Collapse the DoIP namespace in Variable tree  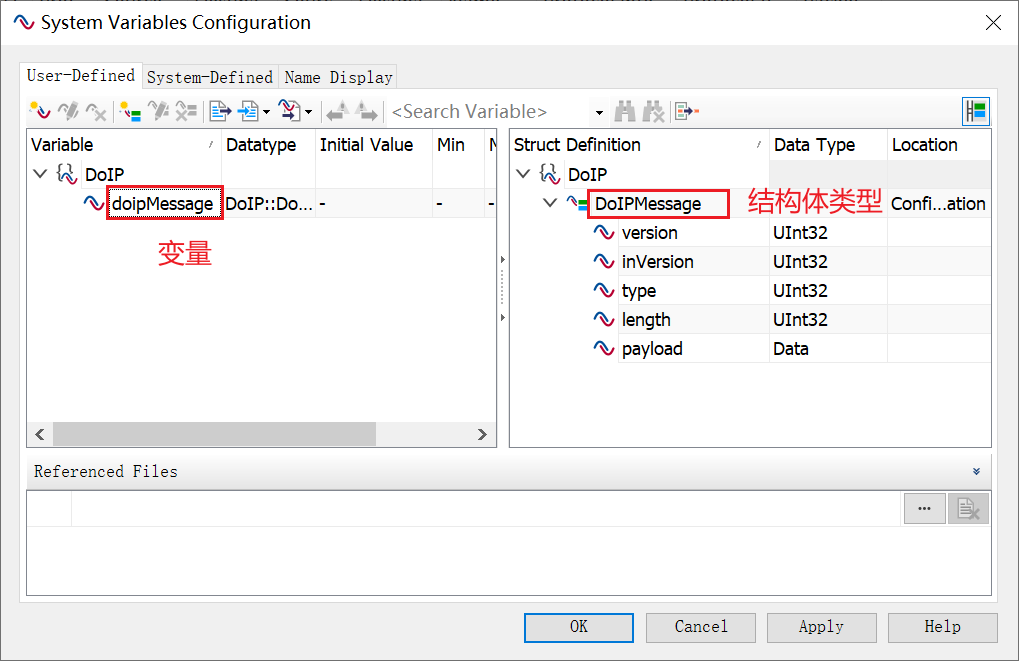pyautogui.click(x=40, y=174)
